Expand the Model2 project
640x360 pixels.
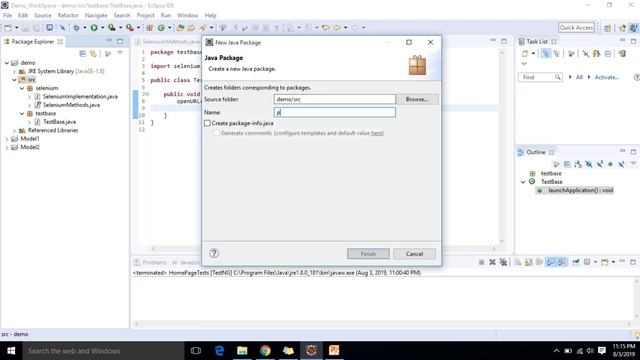pos(7,147)
